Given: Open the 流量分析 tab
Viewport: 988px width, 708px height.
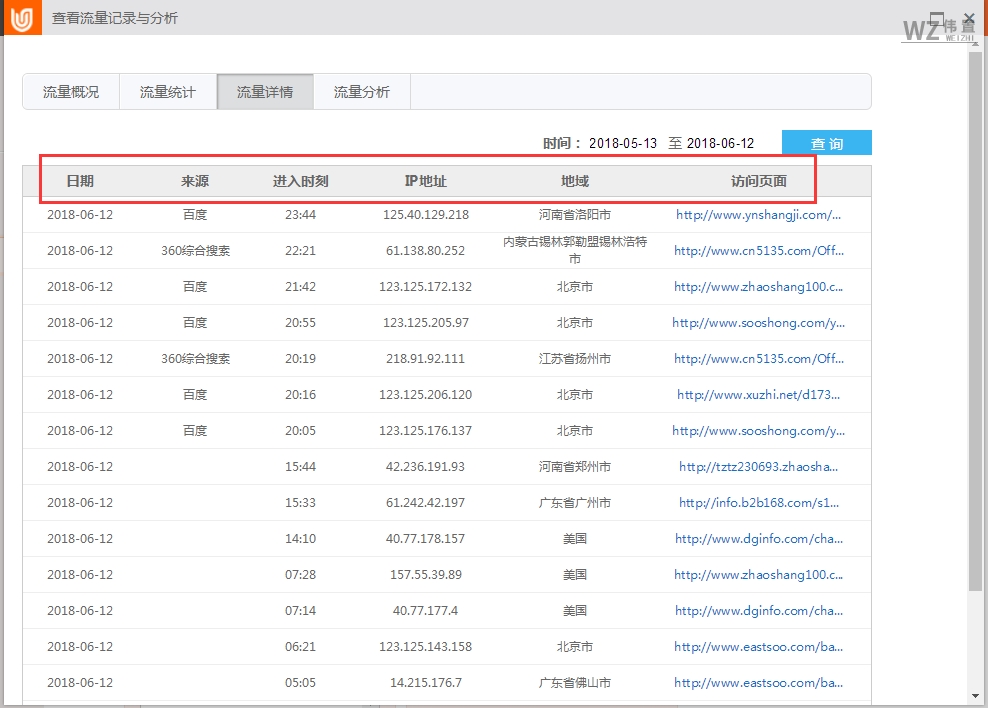Looking at the screenshot, I should point(362,91).
